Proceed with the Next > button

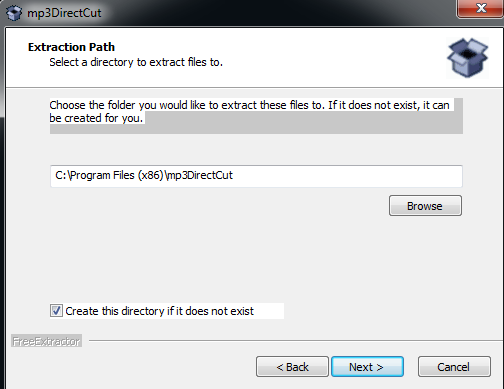pos(367,367)
